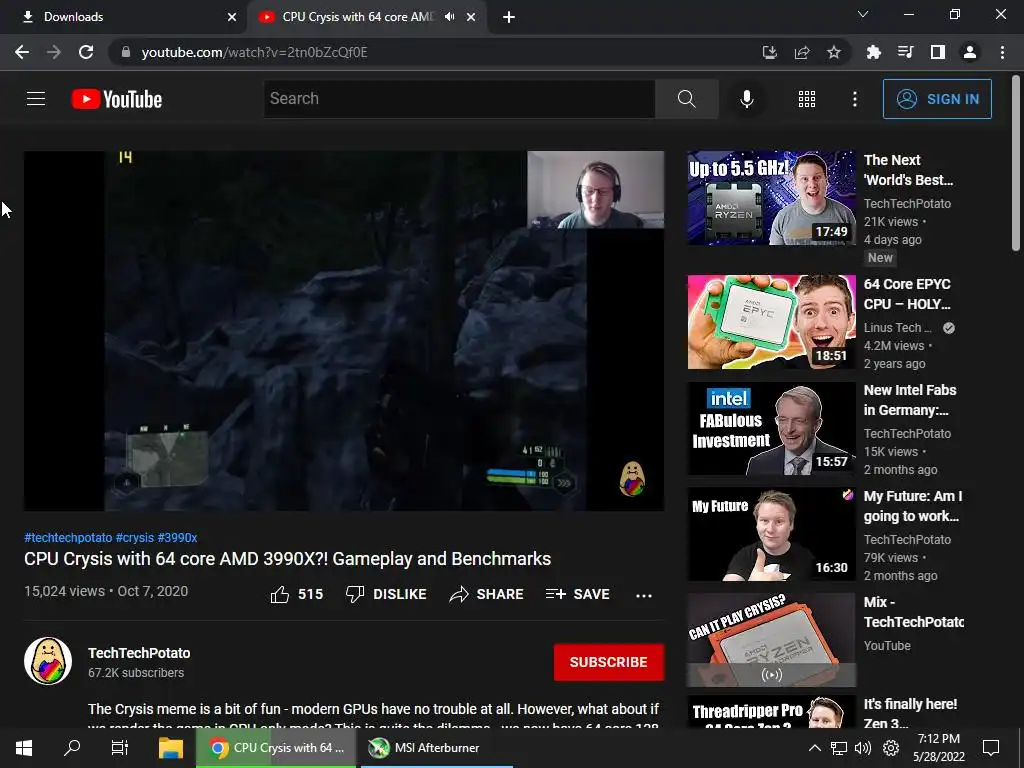This screenshot has width=1024, height=768.
Task: Show hidden system tray icons
Action: (814, 748)
